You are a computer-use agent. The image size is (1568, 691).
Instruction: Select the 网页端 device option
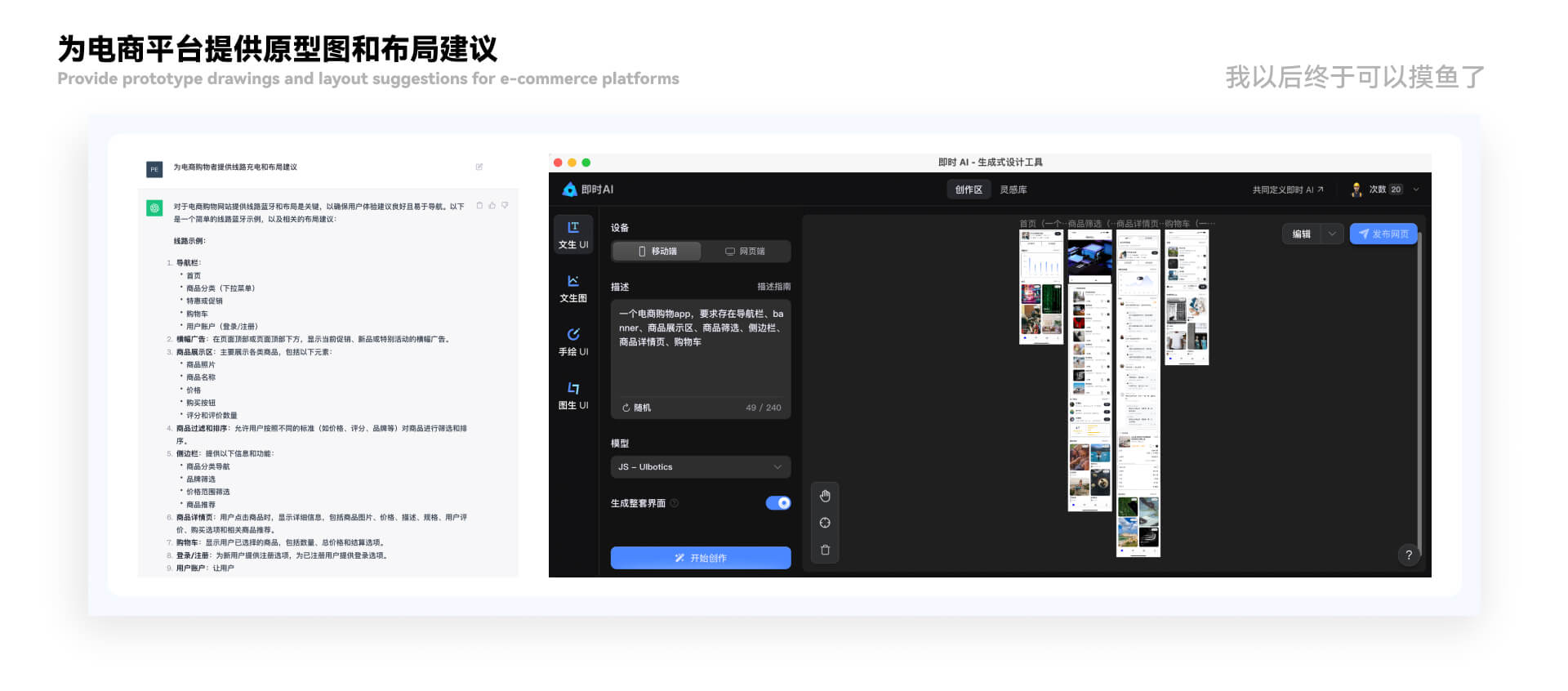(x=745, y=251)
